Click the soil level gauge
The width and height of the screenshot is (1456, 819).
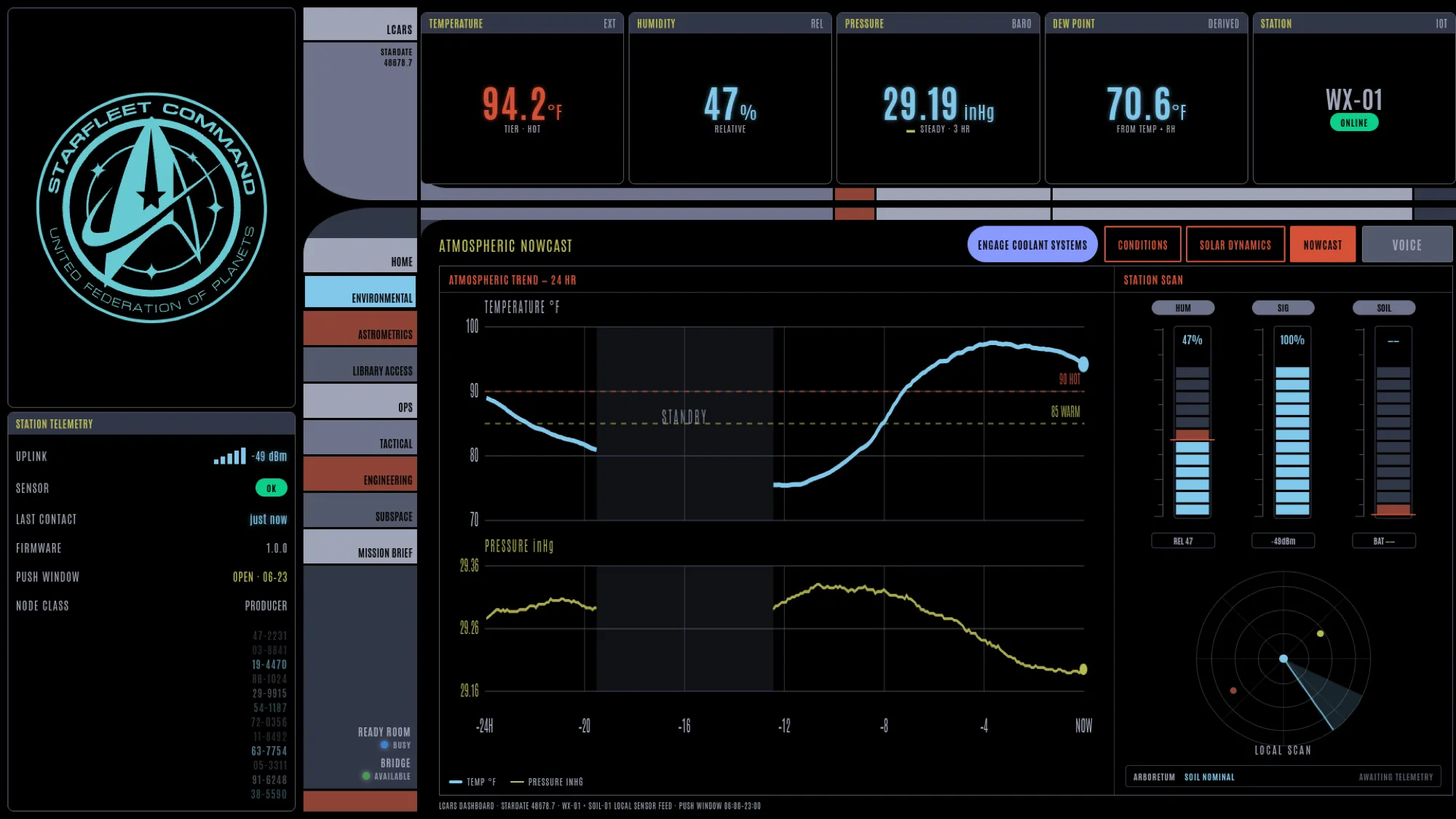(1393, 422)
